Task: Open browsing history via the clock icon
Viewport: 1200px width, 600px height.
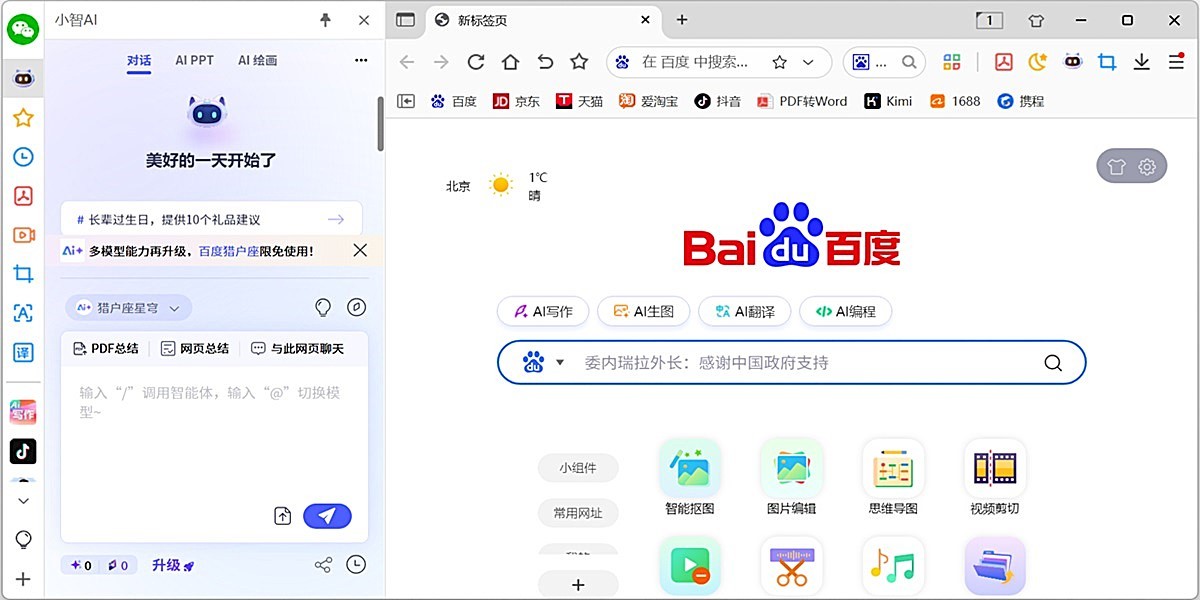Action: tap(23, 157)
